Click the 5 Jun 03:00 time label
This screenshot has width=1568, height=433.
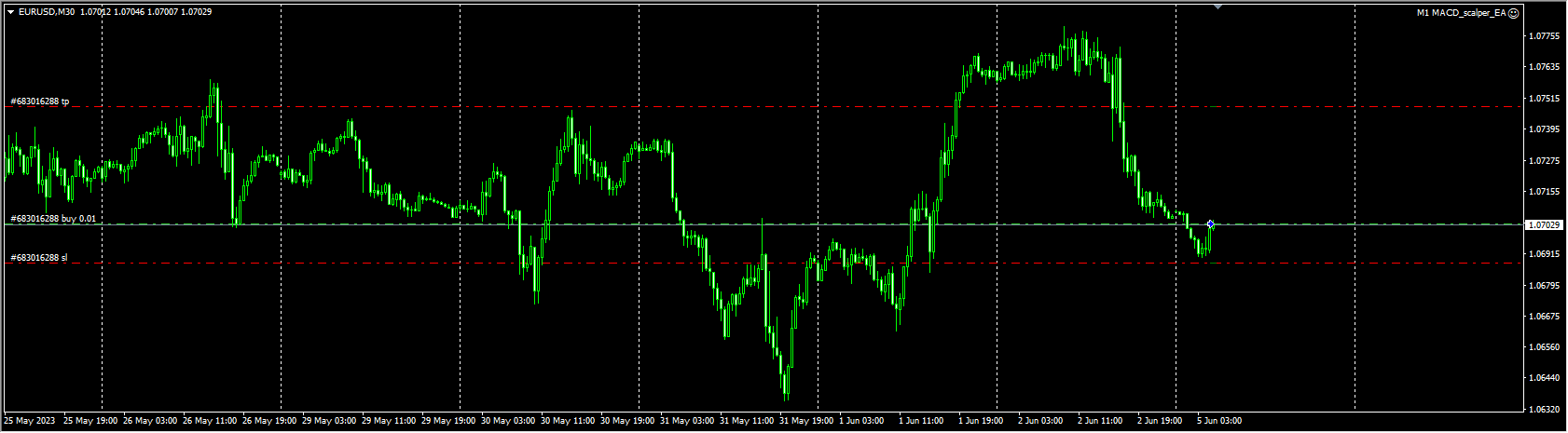click(1221, 421)
